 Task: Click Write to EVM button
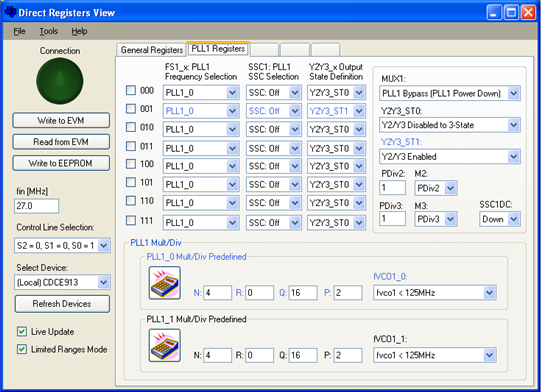pyautogui.click(x=61, y=121)
